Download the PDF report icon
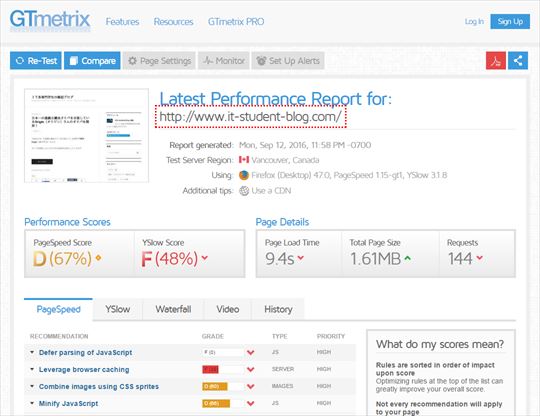The image size is (540, 416). coord(496,61)
